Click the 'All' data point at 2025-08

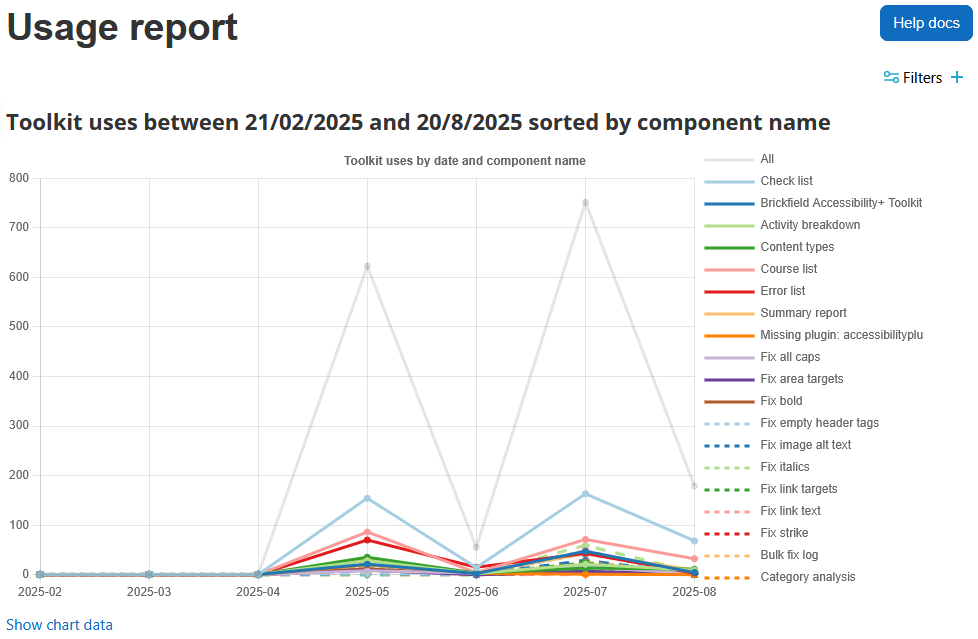694,485
